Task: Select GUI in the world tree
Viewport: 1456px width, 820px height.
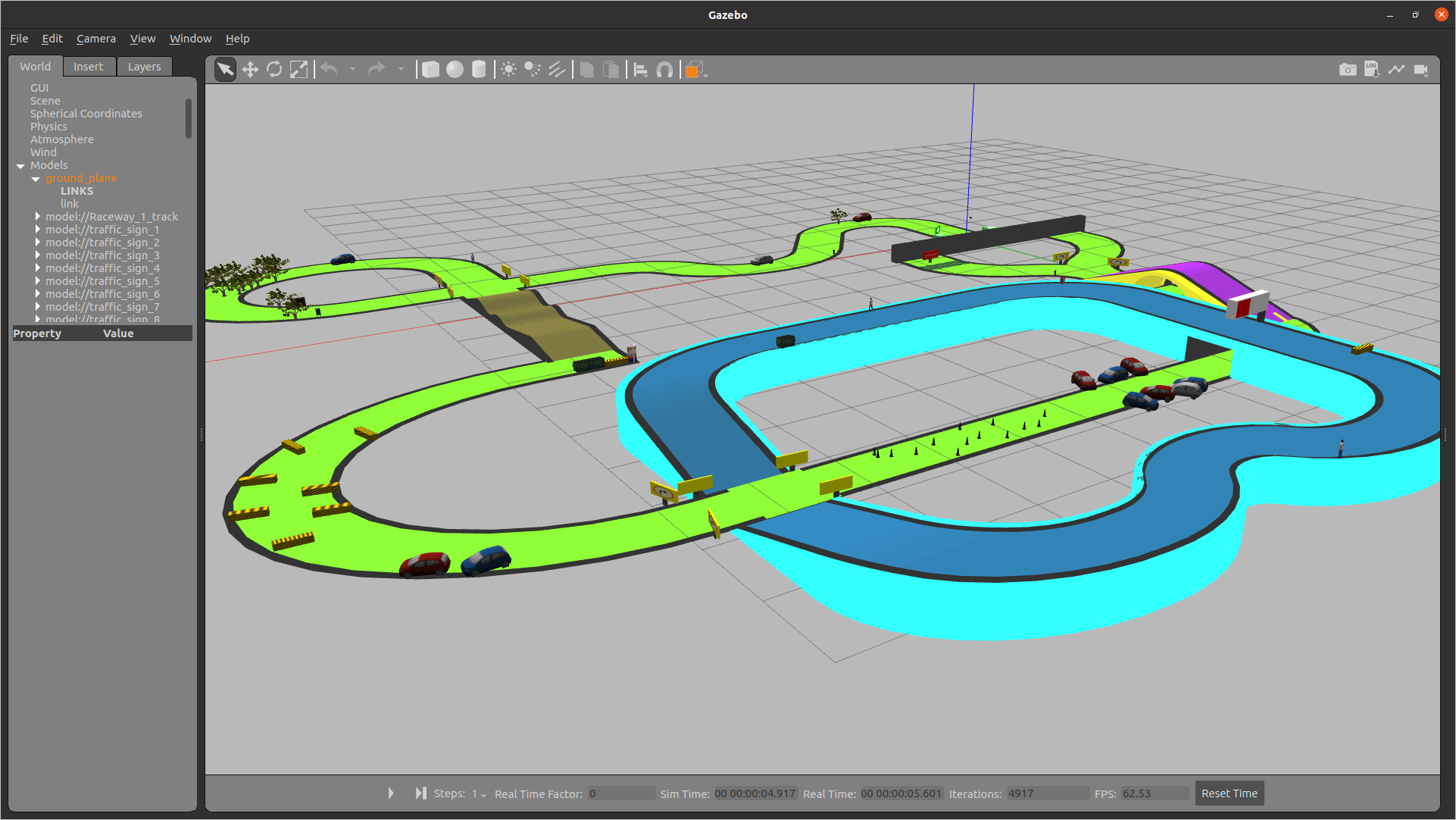Action: (x=39, y=88)
